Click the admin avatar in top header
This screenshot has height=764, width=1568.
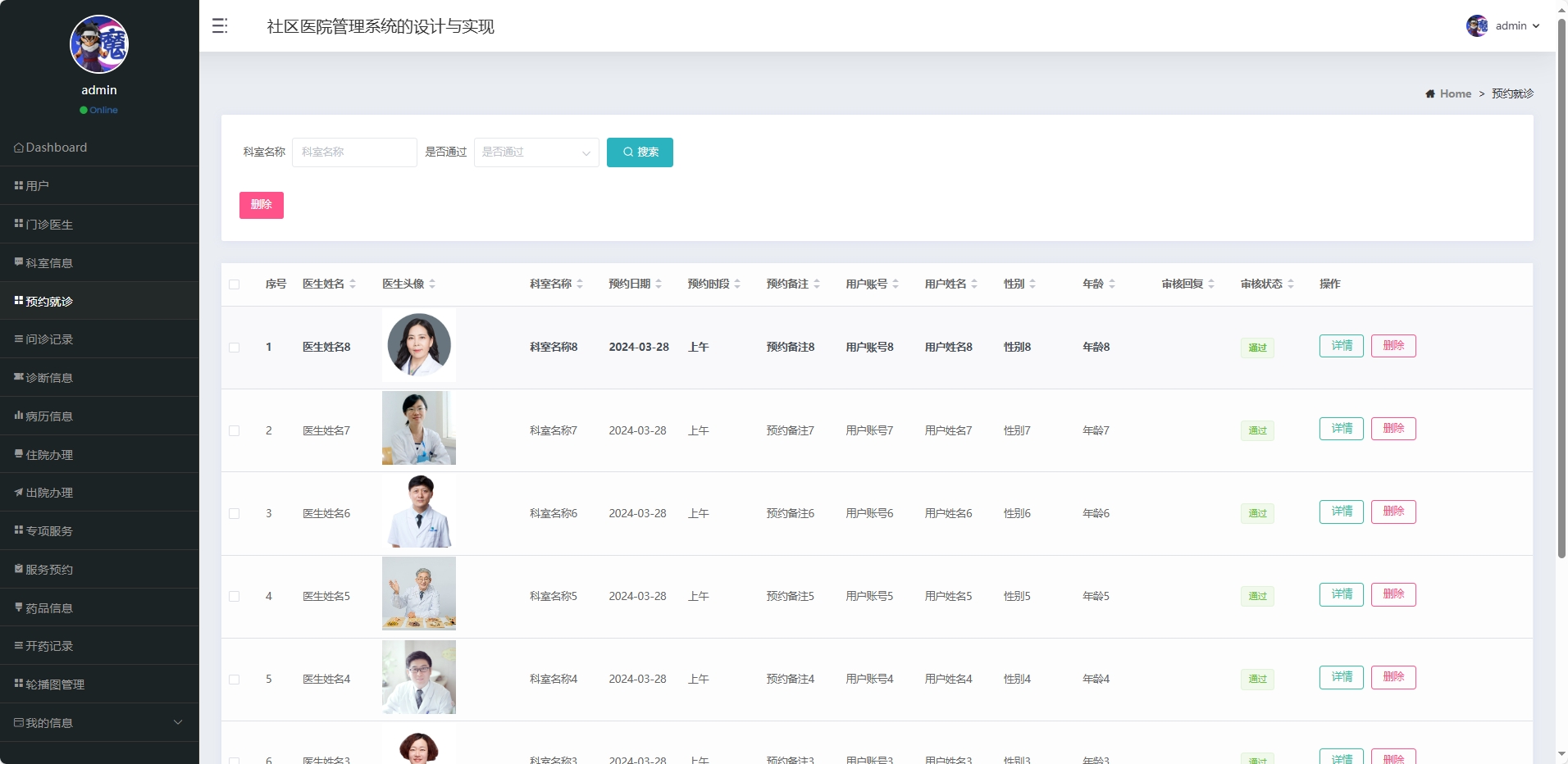tap(1477, 26)
